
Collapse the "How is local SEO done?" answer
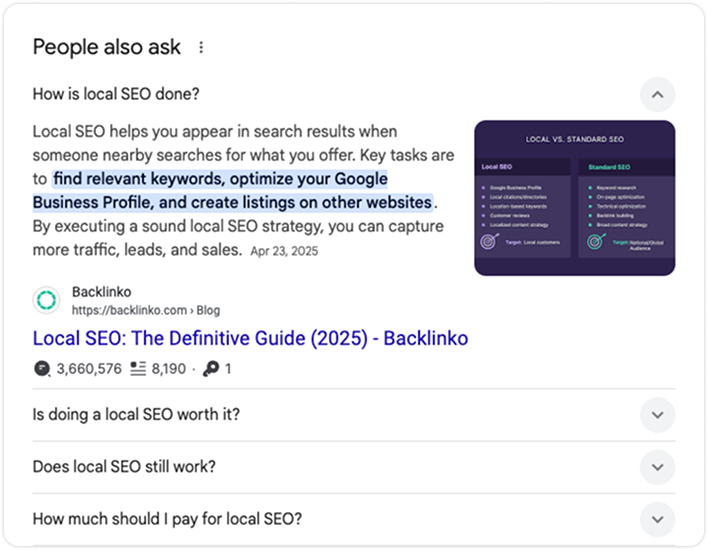(657, 94)
